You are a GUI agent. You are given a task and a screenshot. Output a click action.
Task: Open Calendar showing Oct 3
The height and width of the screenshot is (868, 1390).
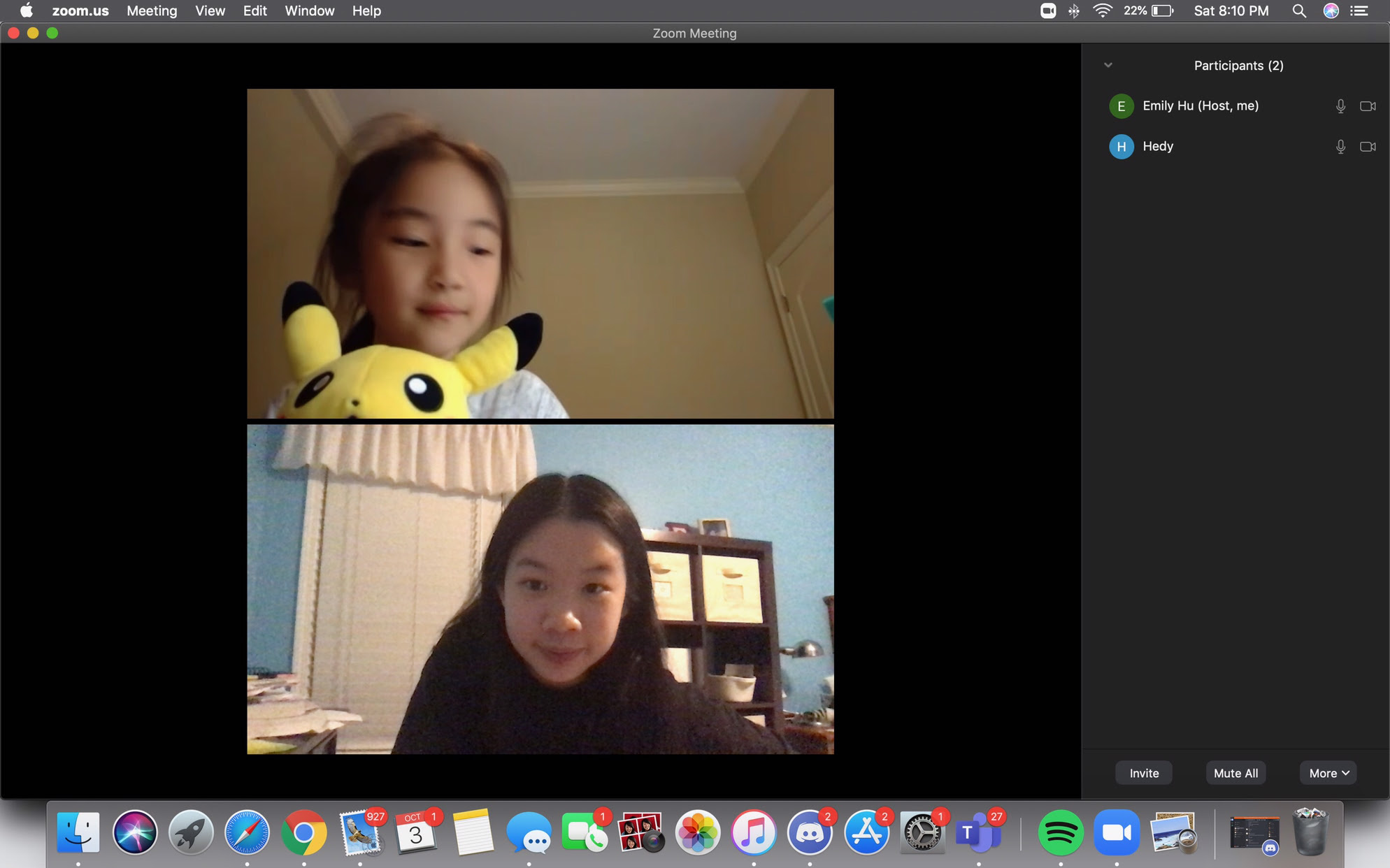[417, 832]
